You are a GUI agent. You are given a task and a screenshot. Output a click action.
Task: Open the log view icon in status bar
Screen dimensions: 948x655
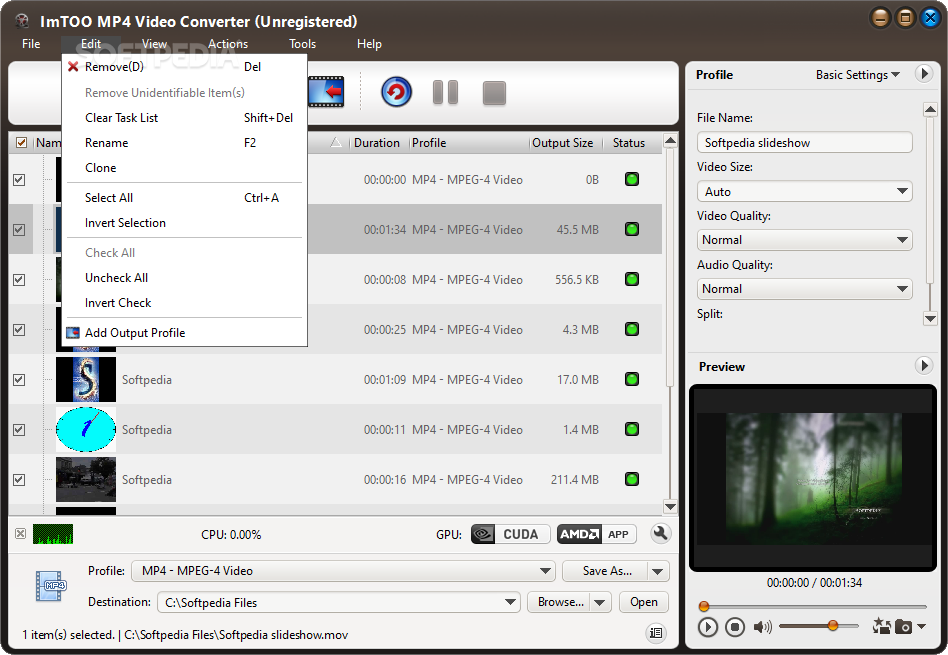pos(656,633)
